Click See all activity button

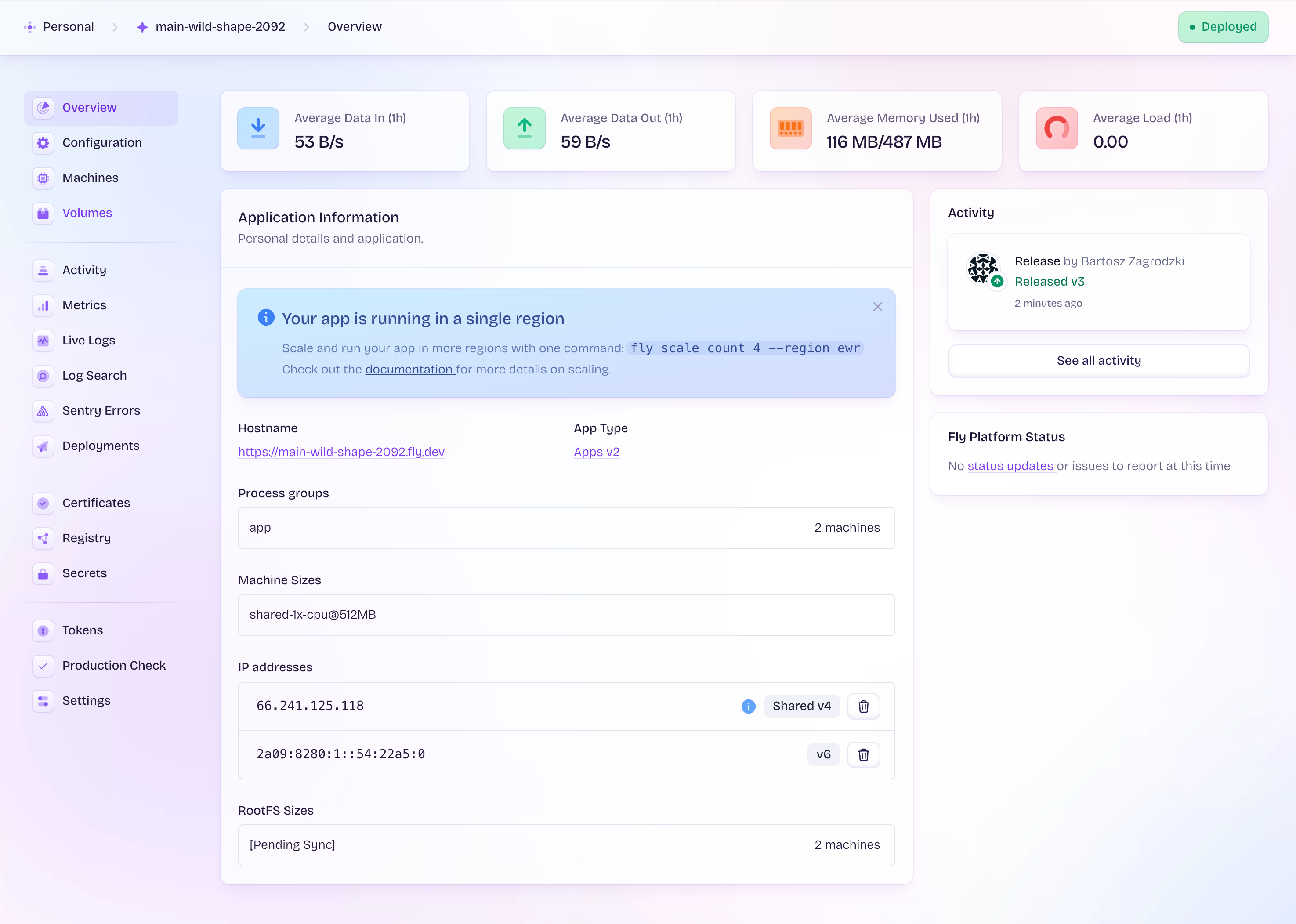pyautogui.click(x=1099, y=361)
